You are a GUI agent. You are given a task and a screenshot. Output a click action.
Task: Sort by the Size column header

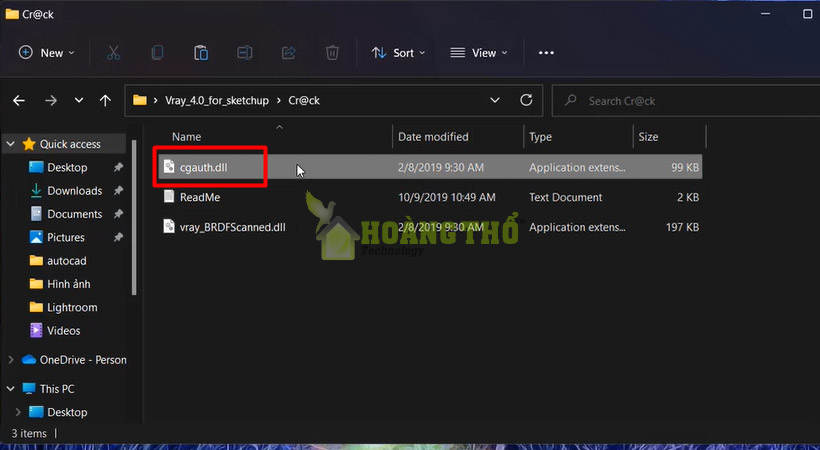pyautogui.click(x=648, y=137)
